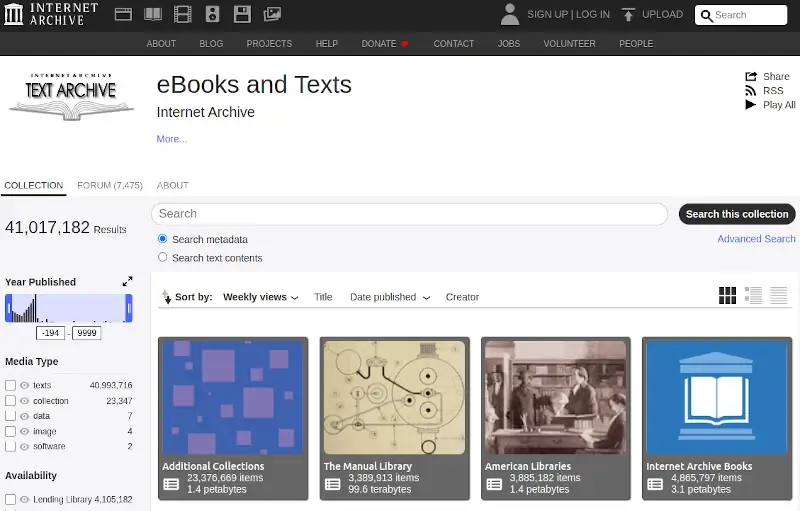Screen dimensions: 800x511
Task: Toggle sort direction arrows icon
Action: click(166, 297)
